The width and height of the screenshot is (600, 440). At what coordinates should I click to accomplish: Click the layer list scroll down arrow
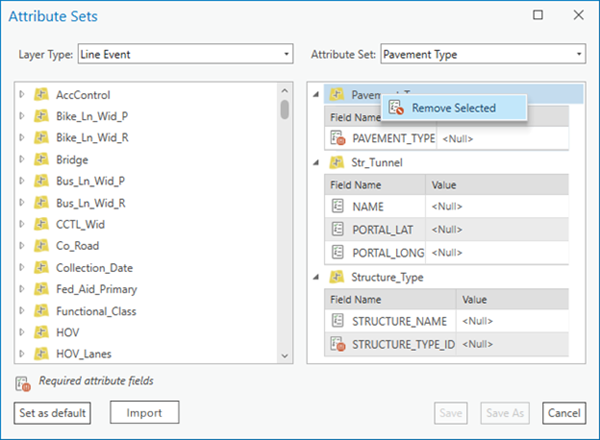[x=284, y=355]
